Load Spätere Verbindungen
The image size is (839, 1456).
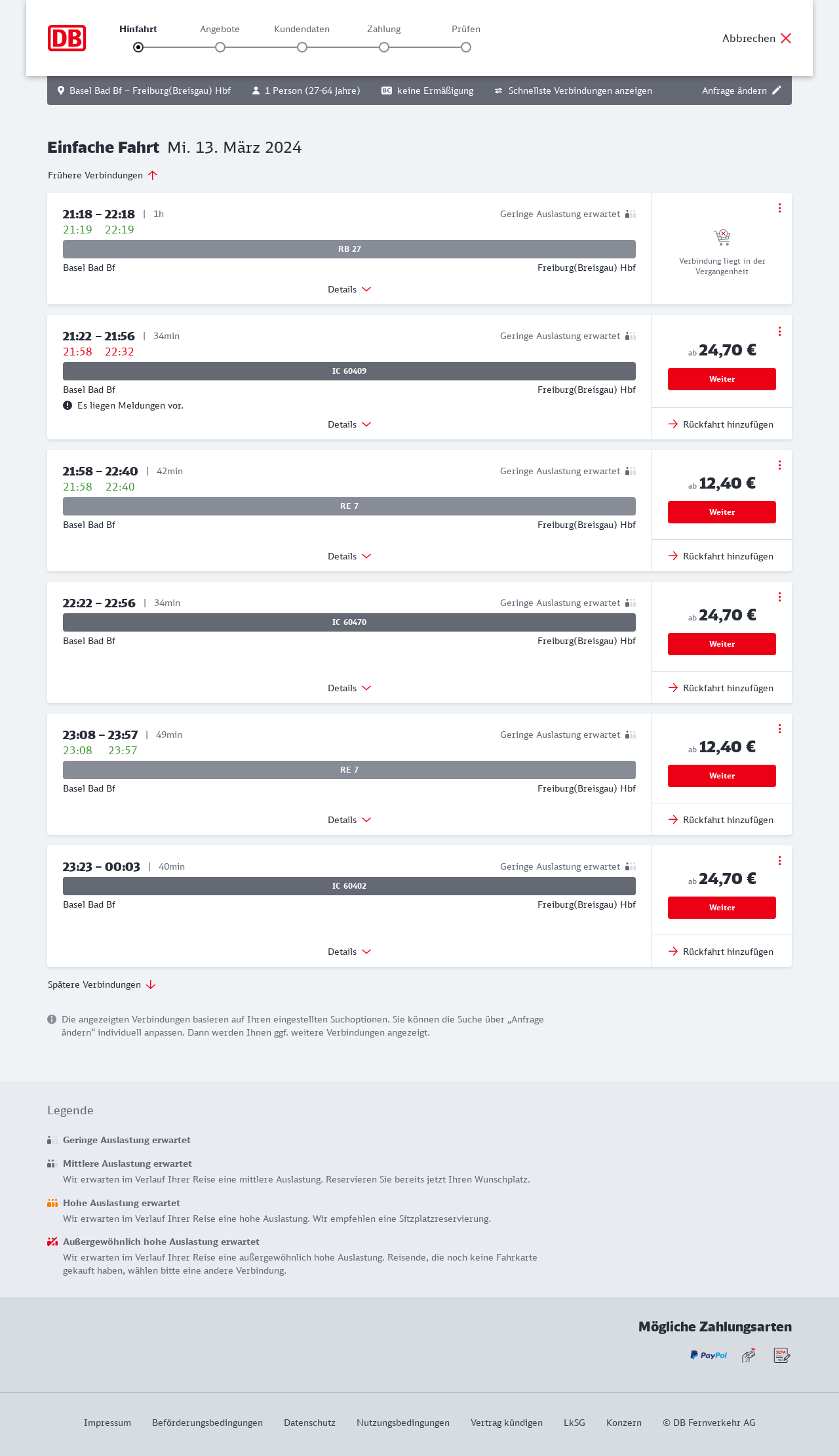102,984
